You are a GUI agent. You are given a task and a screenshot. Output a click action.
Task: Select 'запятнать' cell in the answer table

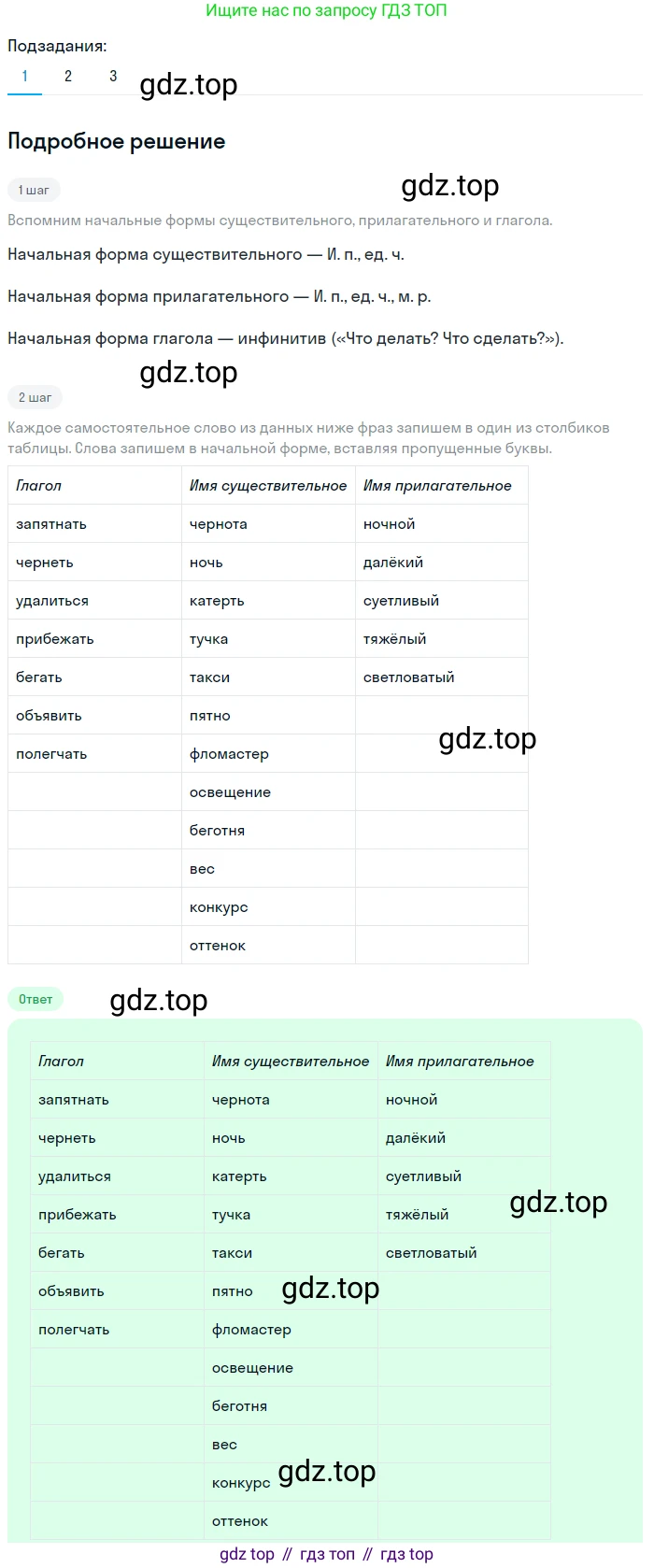74,1100
